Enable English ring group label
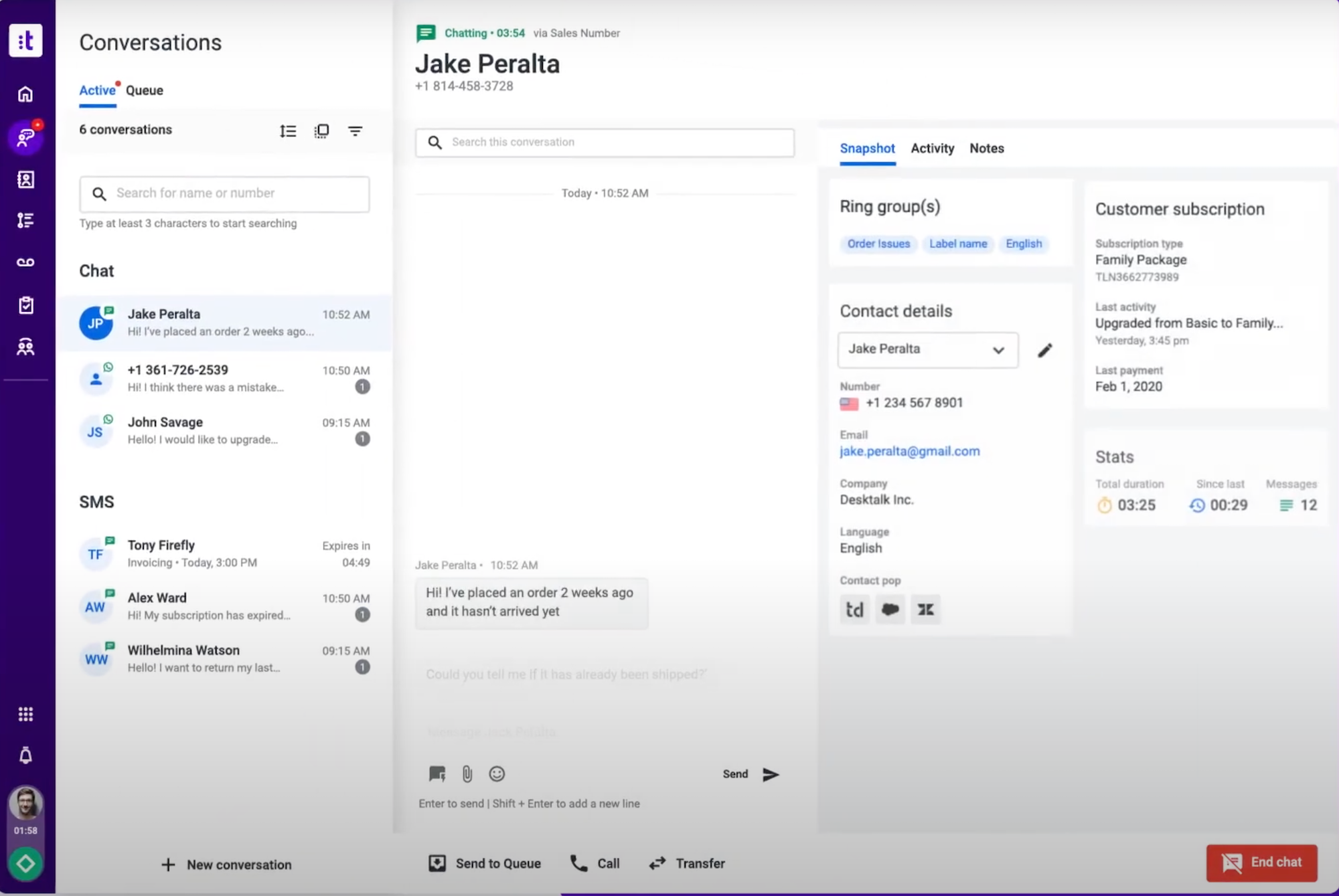1339x896 pixels. tap(1024, 243)
